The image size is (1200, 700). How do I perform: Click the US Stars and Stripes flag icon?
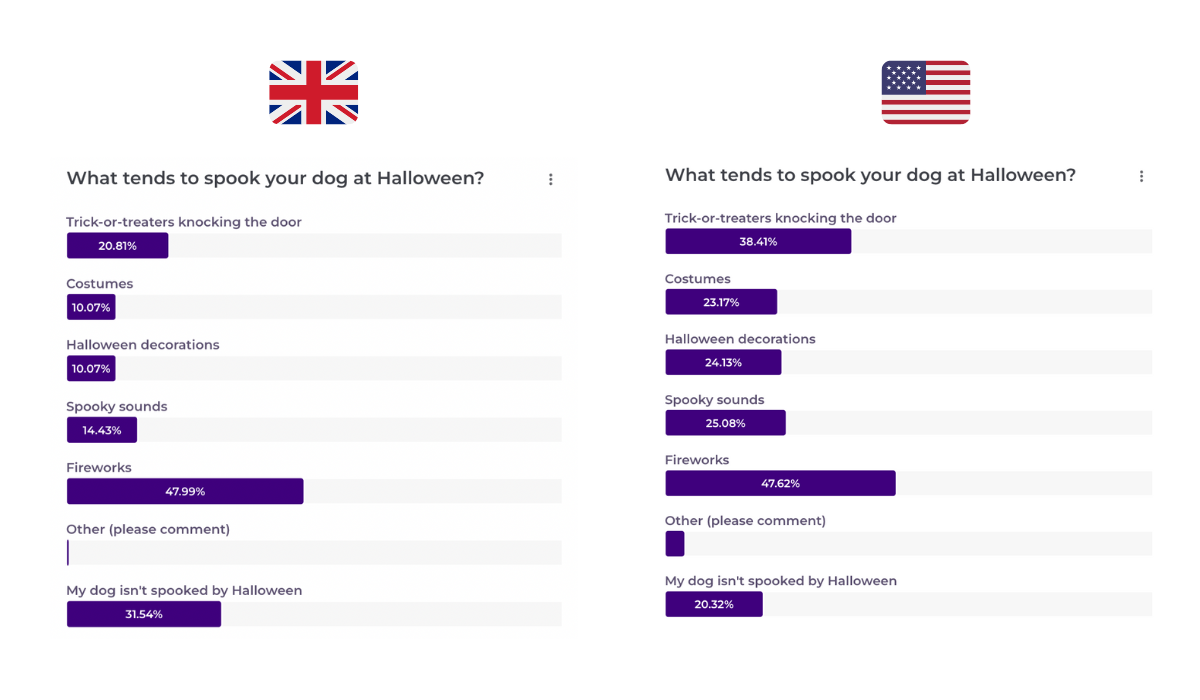click(x=926, y=92)
